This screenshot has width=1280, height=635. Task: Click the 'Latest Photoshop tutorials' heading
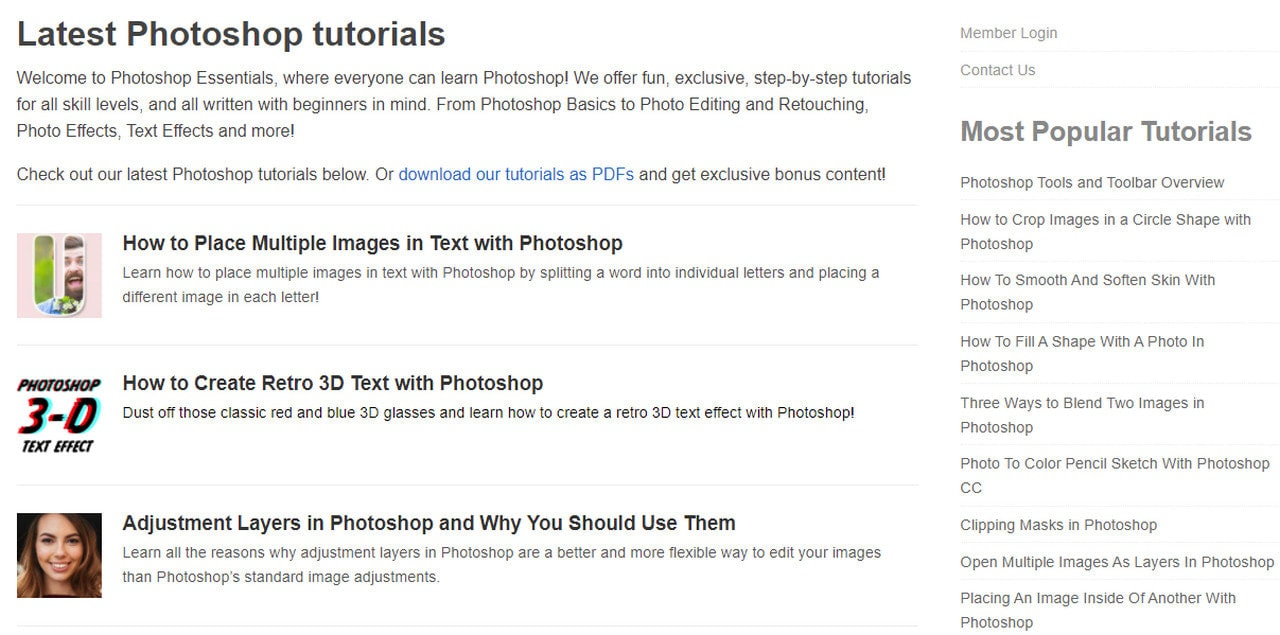231,34
